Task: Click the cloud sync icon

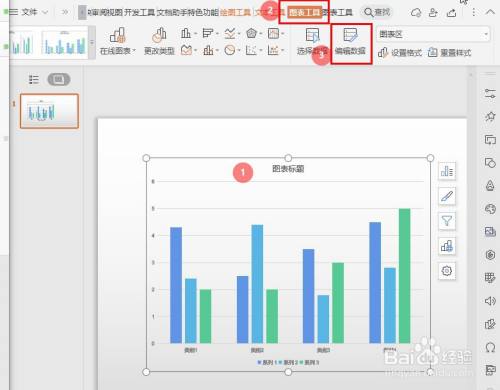Action: point(416,13)
